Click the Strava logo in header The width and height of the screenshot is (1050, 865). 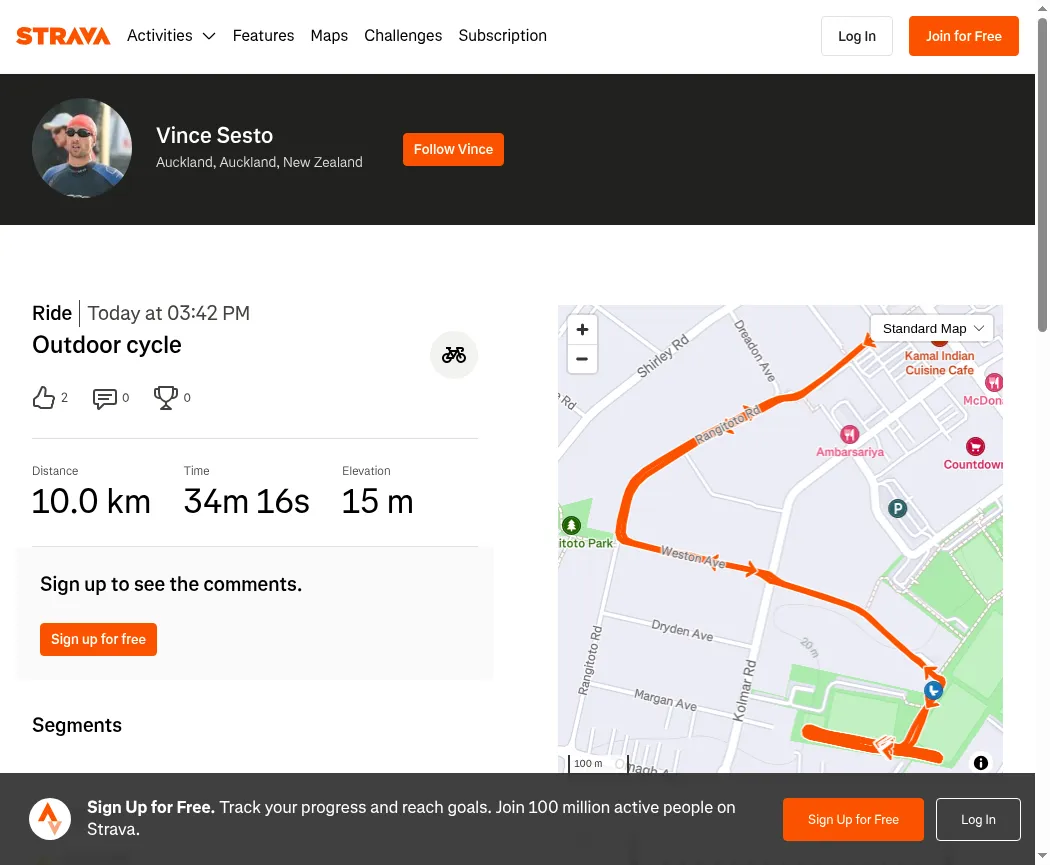tap(63, 36)
